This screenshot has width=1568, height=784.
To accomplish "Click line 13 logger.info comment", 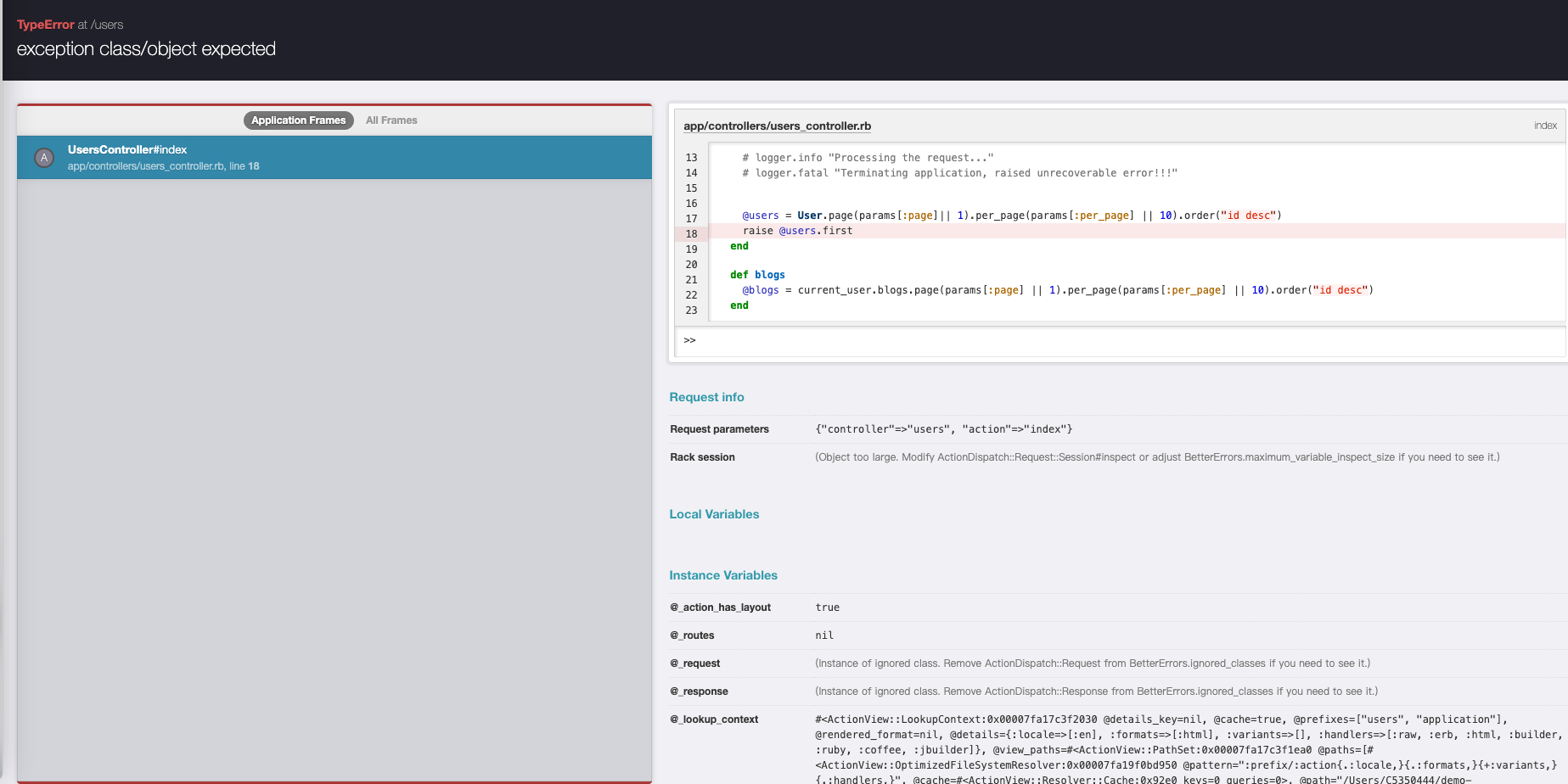I will pyautogui.click(x=868, y=158).
